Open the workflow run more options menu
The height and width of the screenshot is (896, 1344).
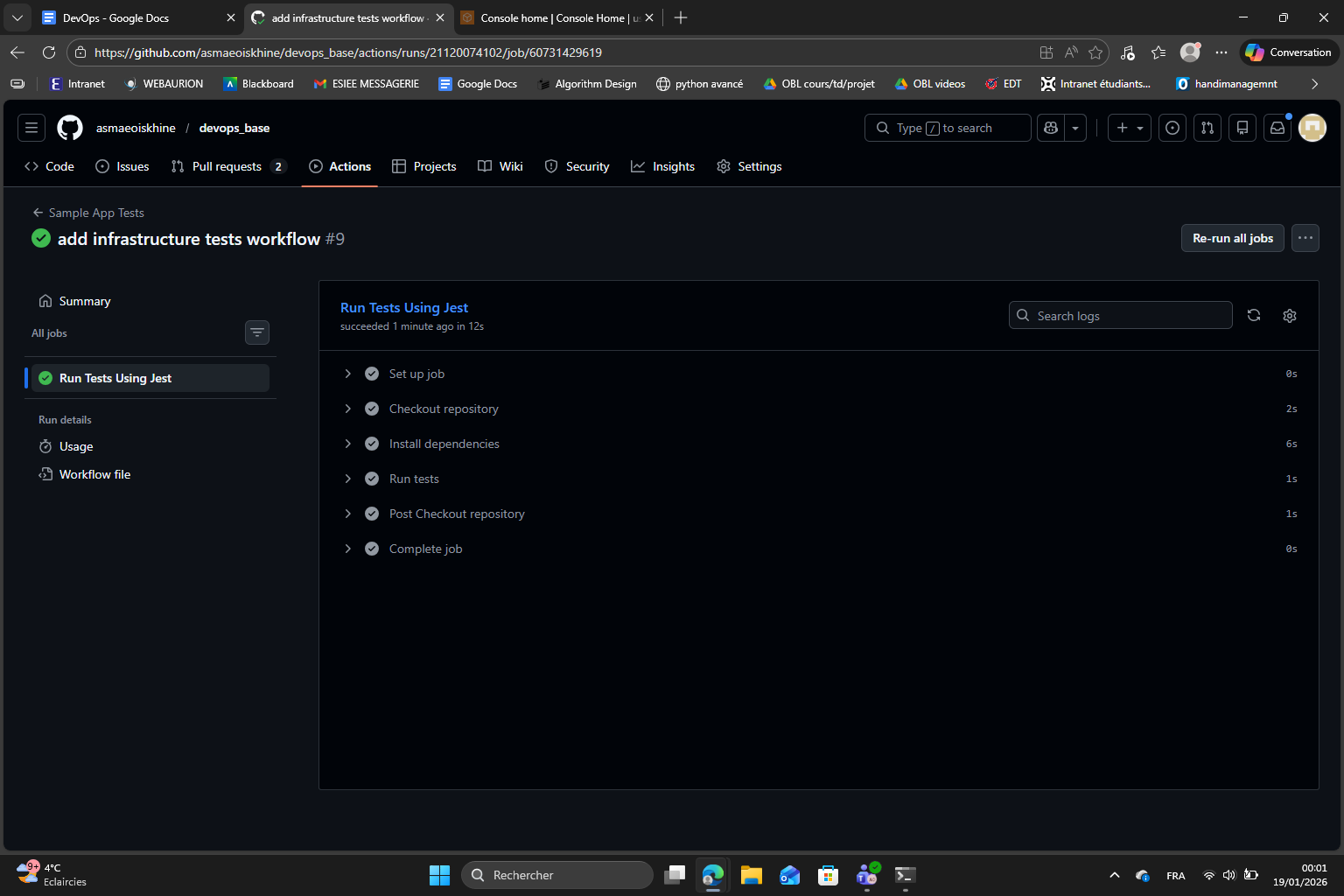(1305, 238)
